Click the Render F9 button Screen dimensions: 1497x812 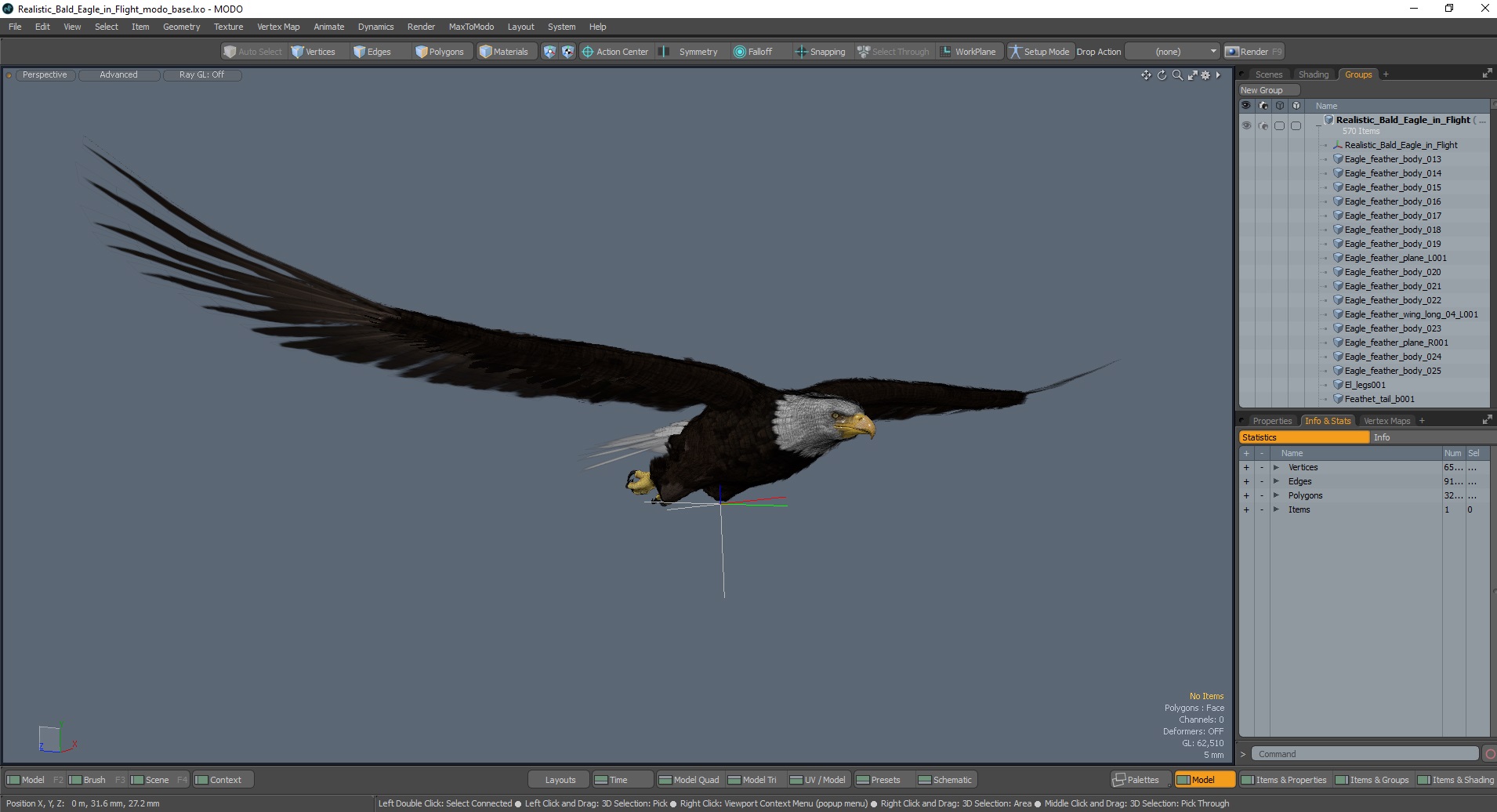(x=1253, y=52)
